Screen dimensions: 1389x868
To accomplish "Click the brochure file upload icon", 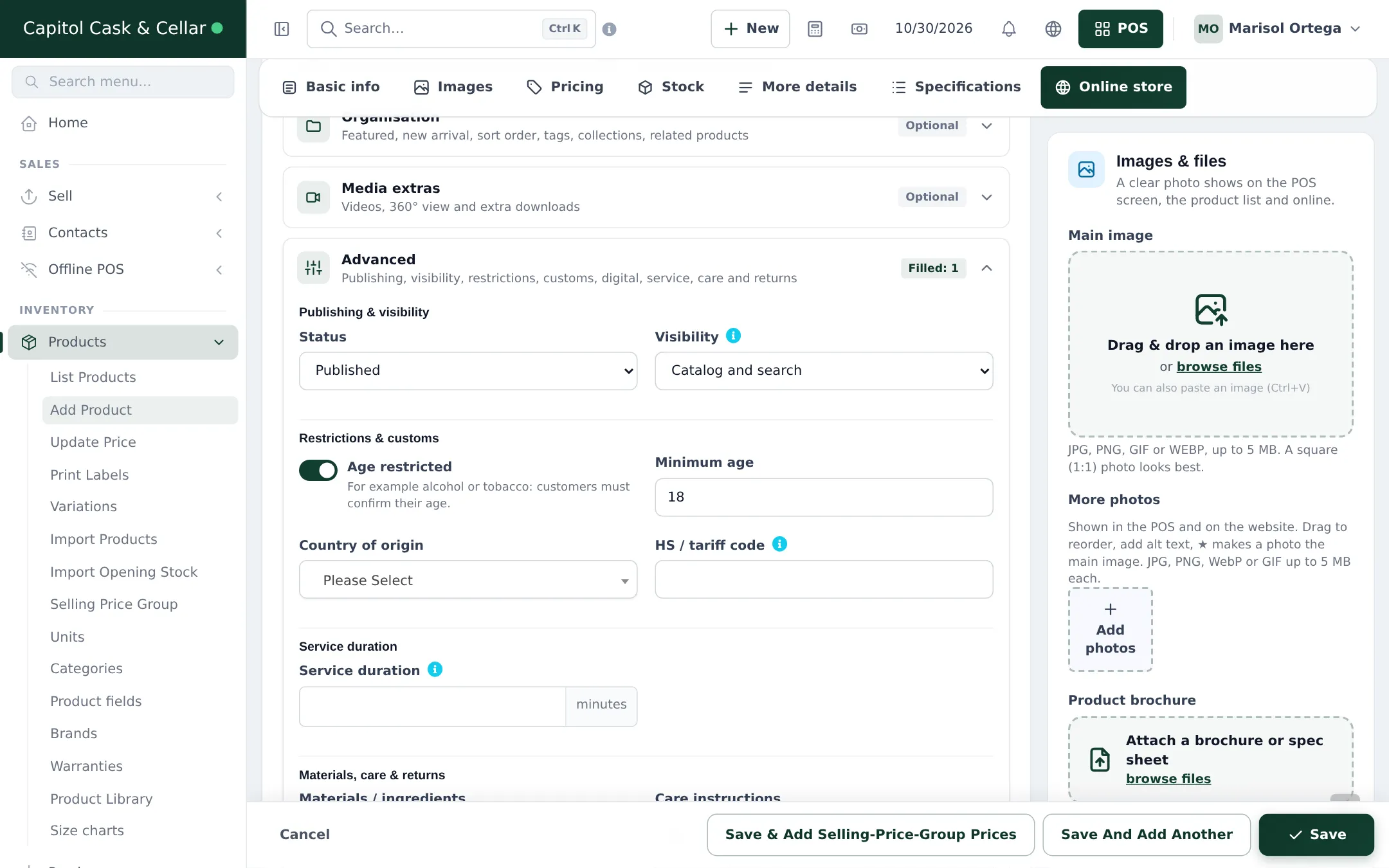I will [1100, 759].
